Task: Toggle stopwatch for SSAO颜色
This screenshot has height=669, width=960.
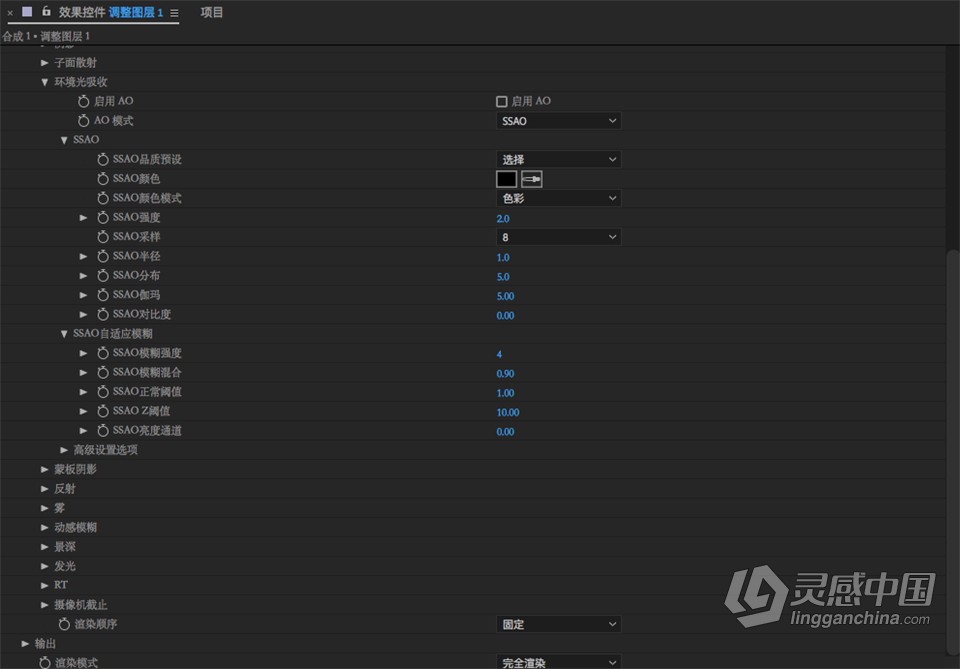Action: pos(103,179)
